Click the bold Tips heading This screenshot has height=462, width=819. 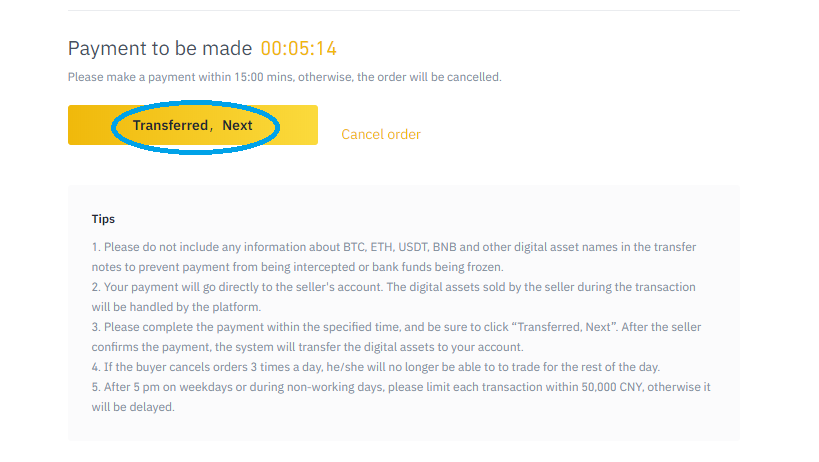[x=103, y=219]
